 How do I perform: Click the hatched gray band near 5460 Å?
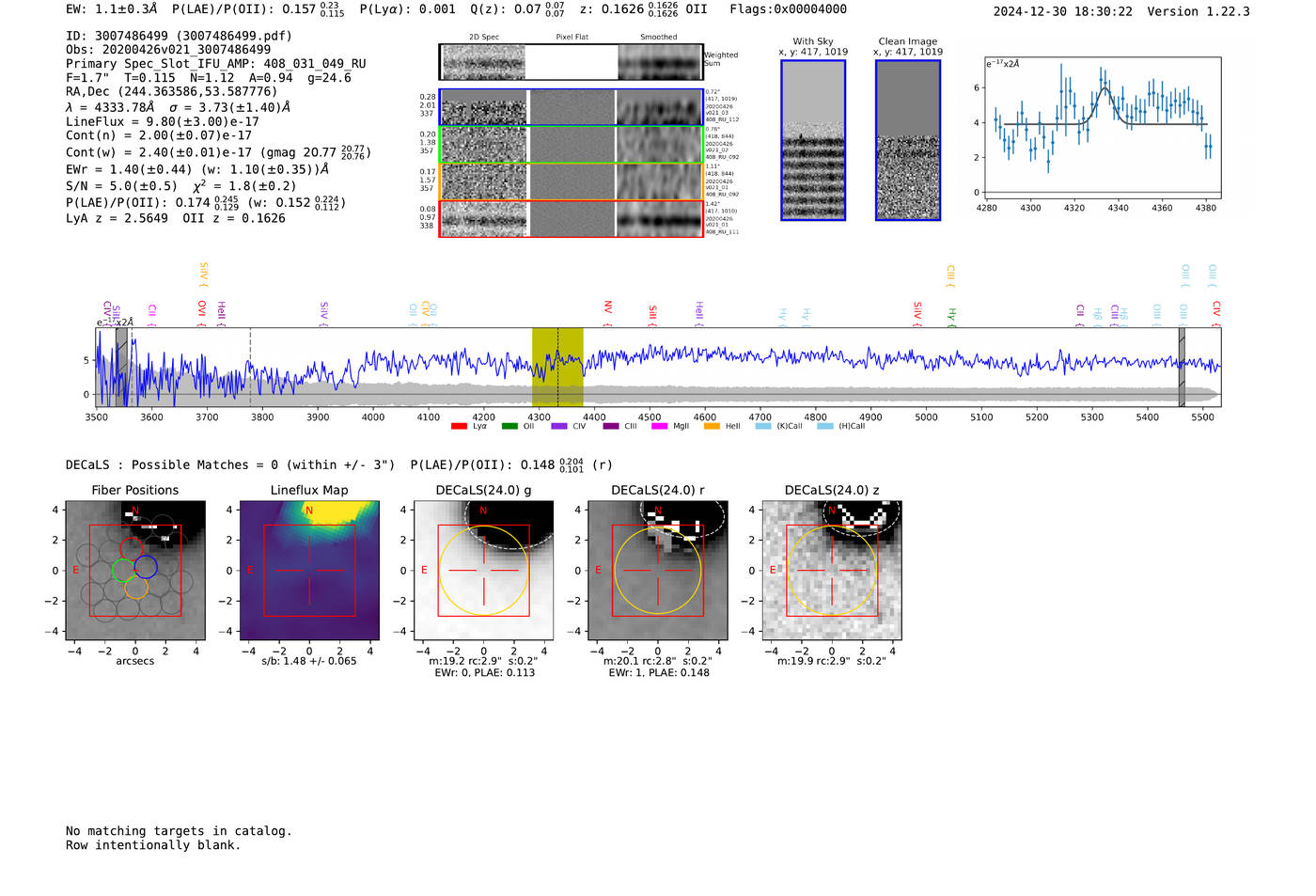(x=1182, y=368)
